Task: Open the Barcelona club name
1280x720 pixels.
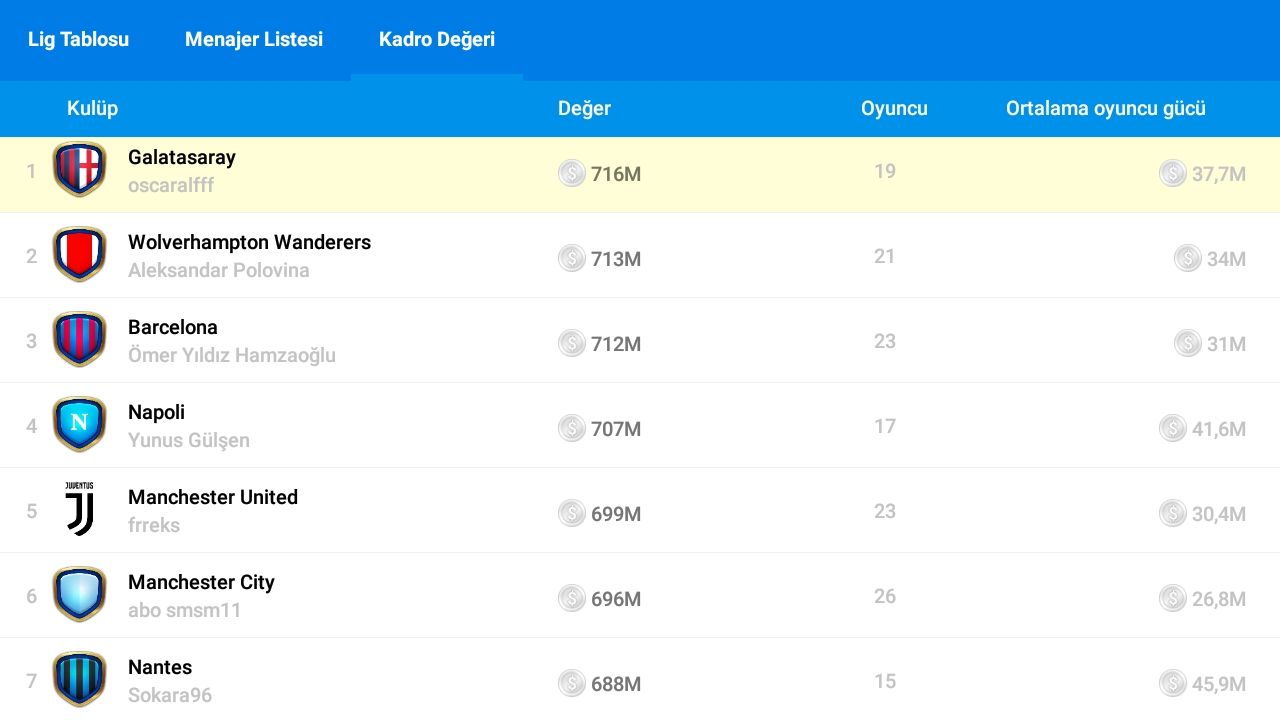Action: (x=173, y=327)
